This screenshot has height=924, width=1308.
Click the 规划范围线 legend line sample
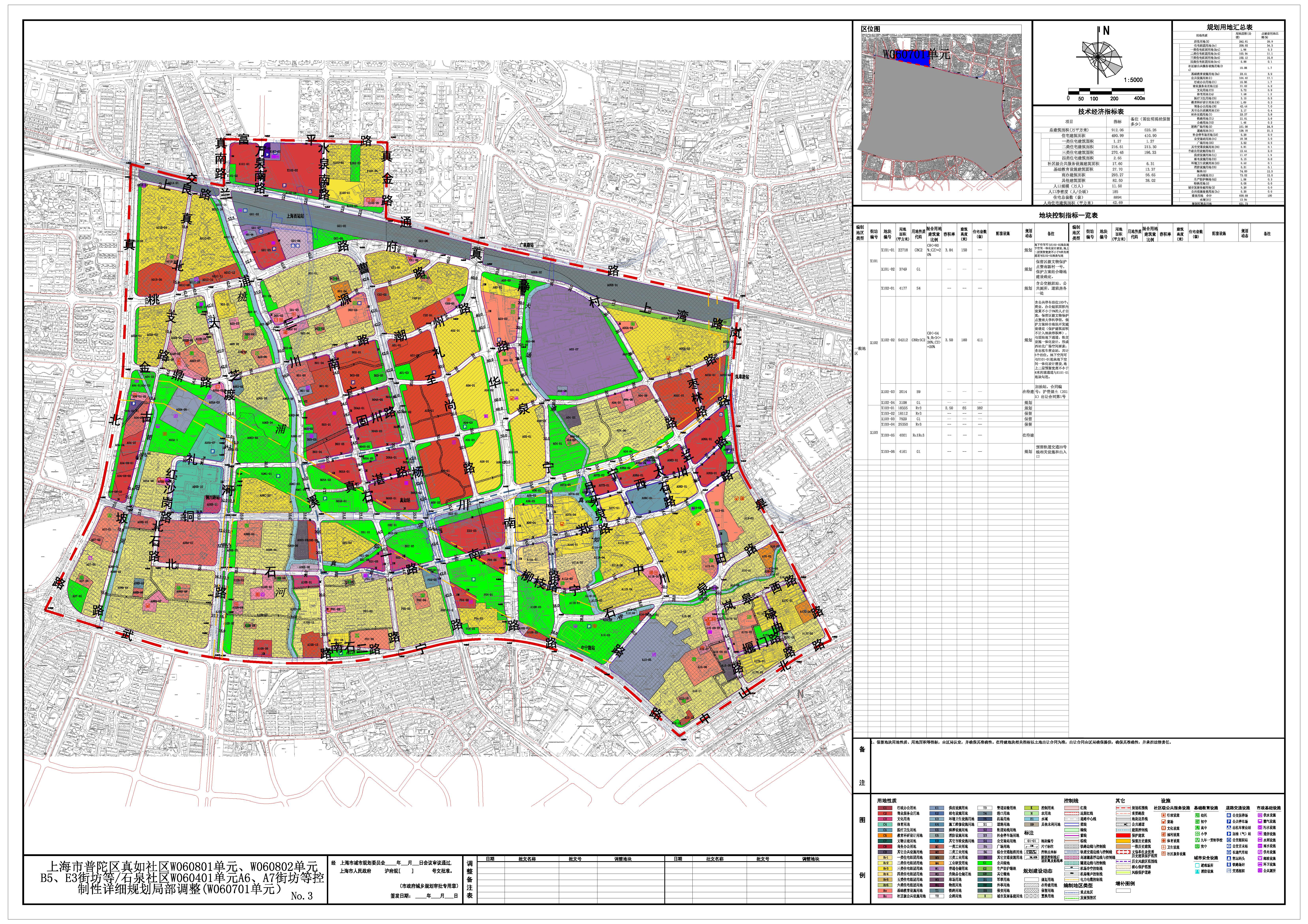tap(1123, 808)
